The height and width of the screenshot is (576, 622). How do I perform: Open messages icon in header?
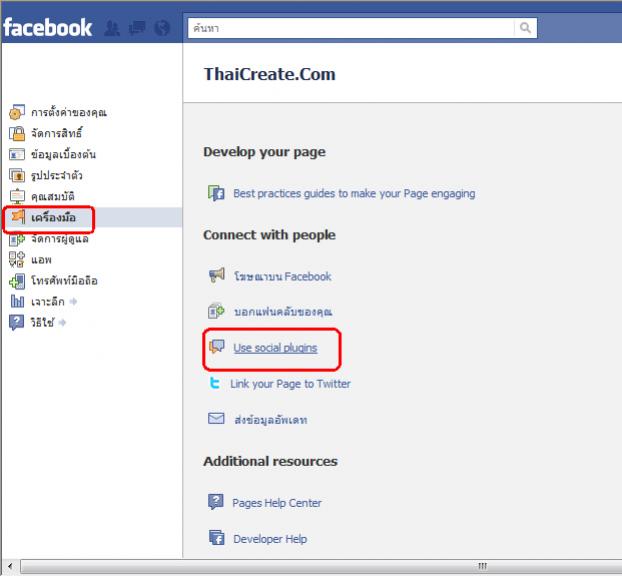(137, 28)
